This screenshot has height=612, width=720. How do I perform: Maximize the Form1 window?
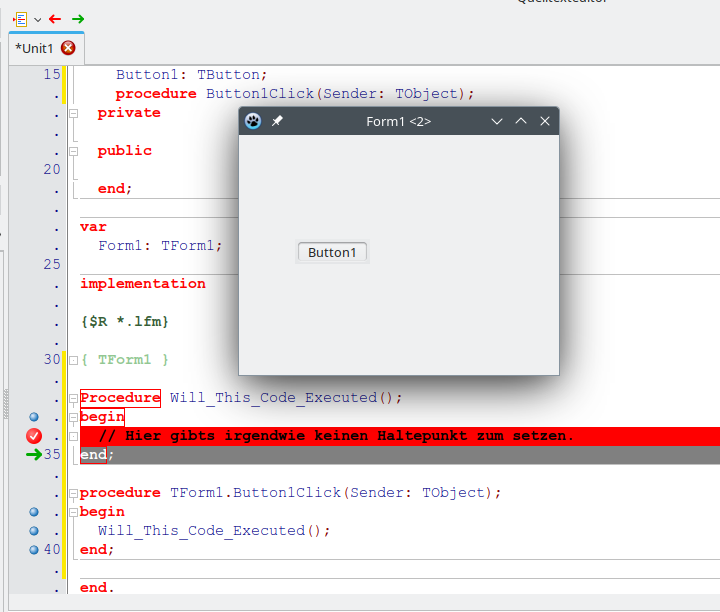521,121
